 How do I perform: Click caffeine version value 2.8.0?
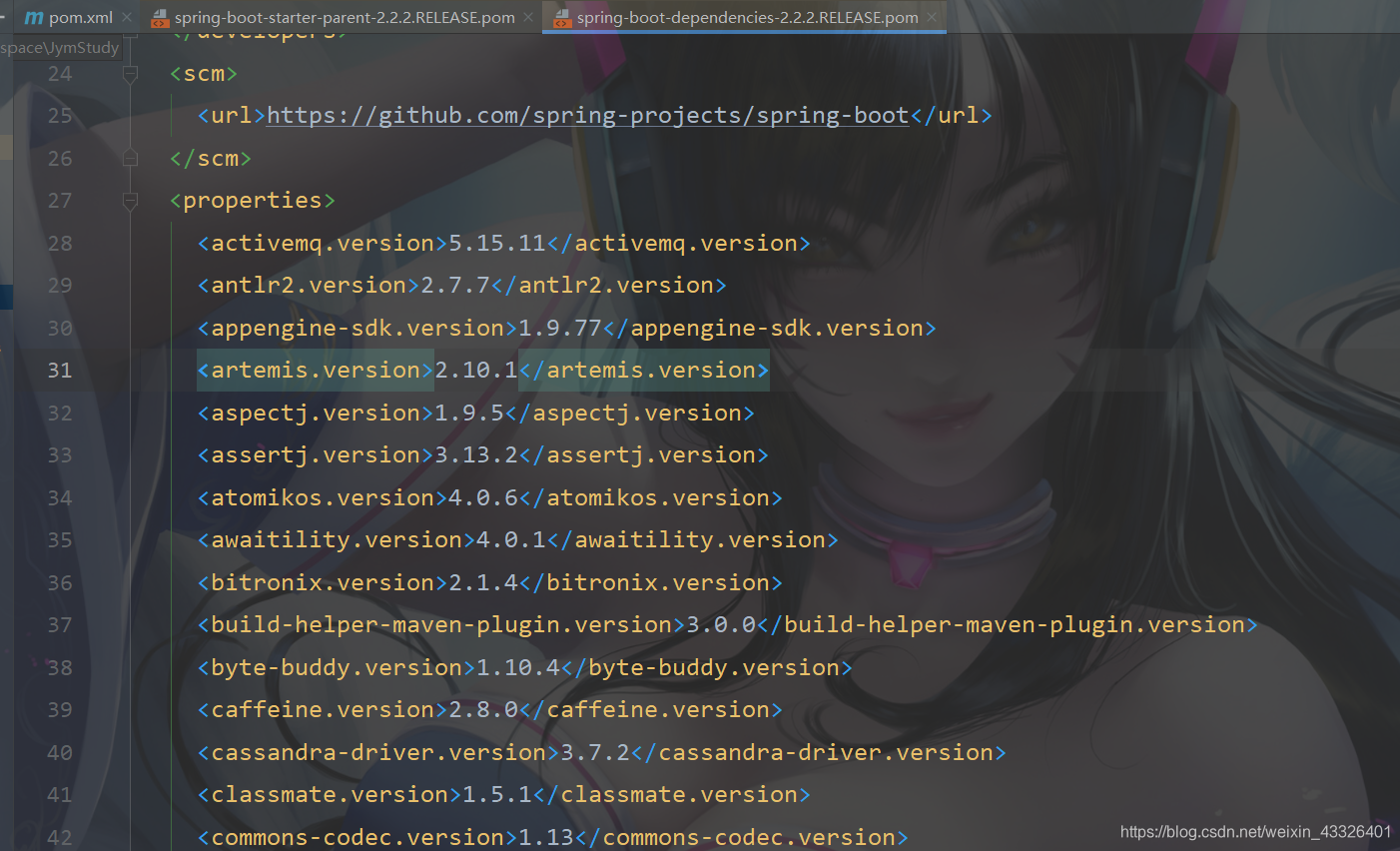click(483, 710)
